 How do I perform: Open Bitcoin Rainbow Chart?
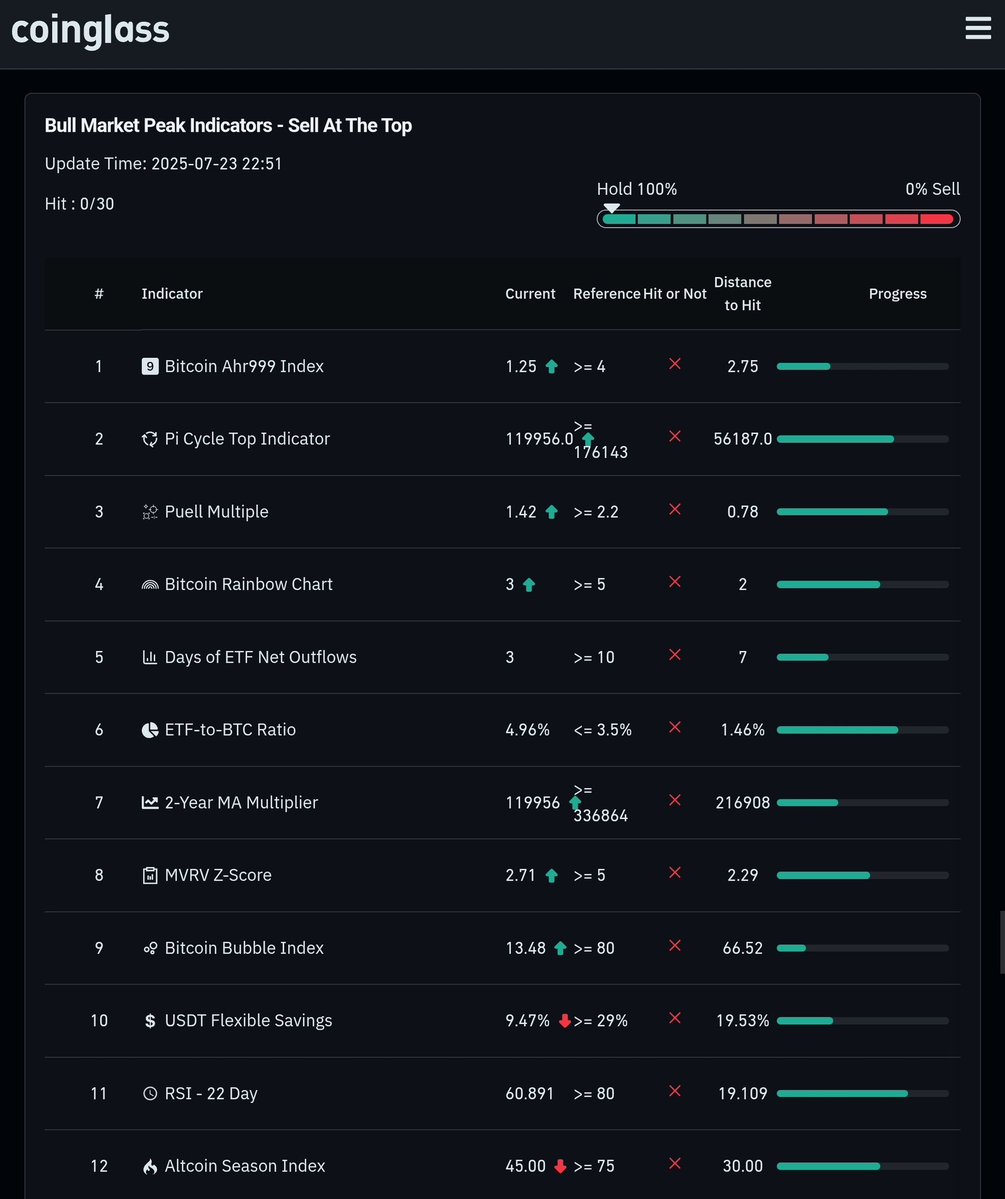(x=249, y=584)
